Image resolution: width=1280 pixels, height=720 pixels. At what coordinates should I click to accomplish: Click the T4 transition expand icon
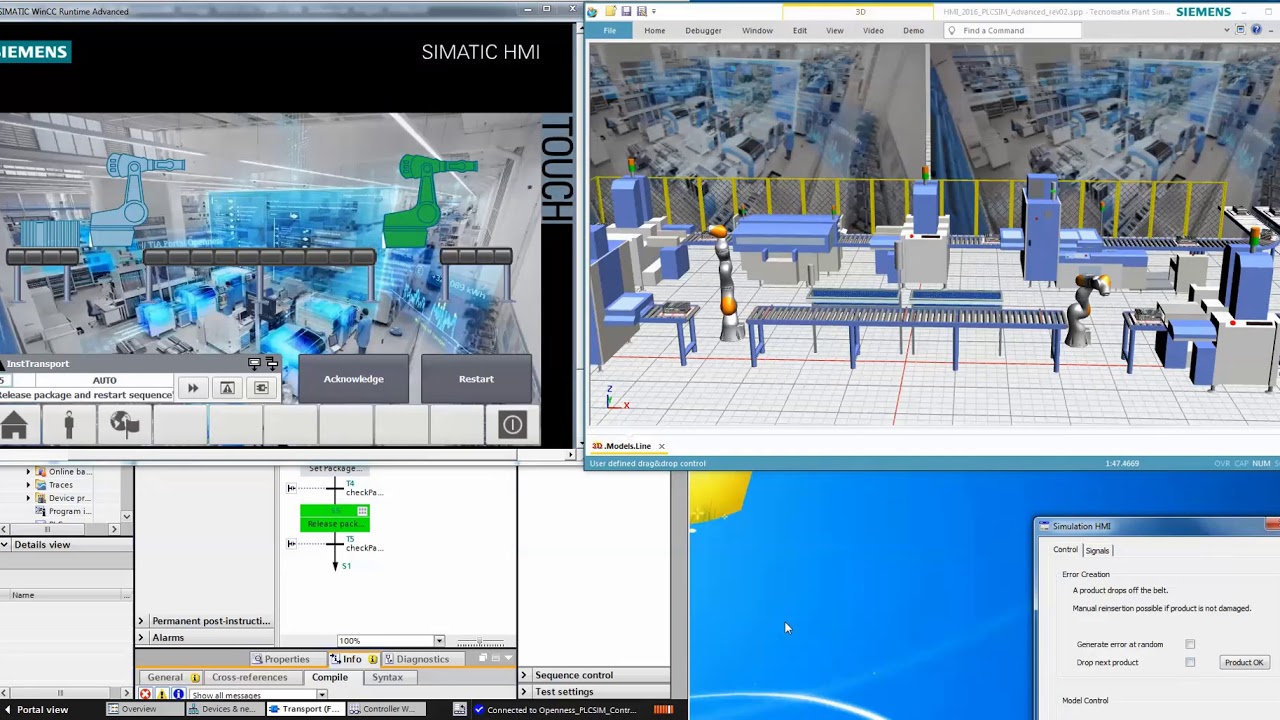[x=291, y=488]
